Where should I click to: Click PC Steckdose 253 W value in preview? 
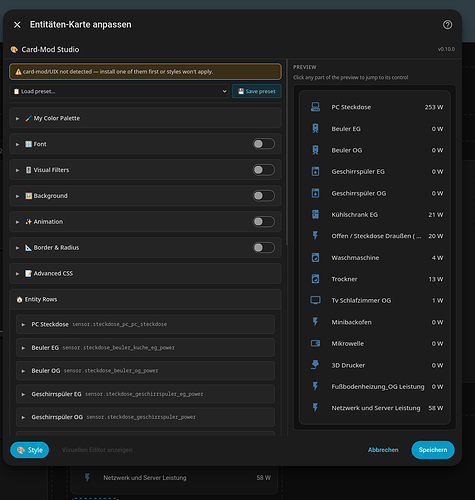coord(434,107)
